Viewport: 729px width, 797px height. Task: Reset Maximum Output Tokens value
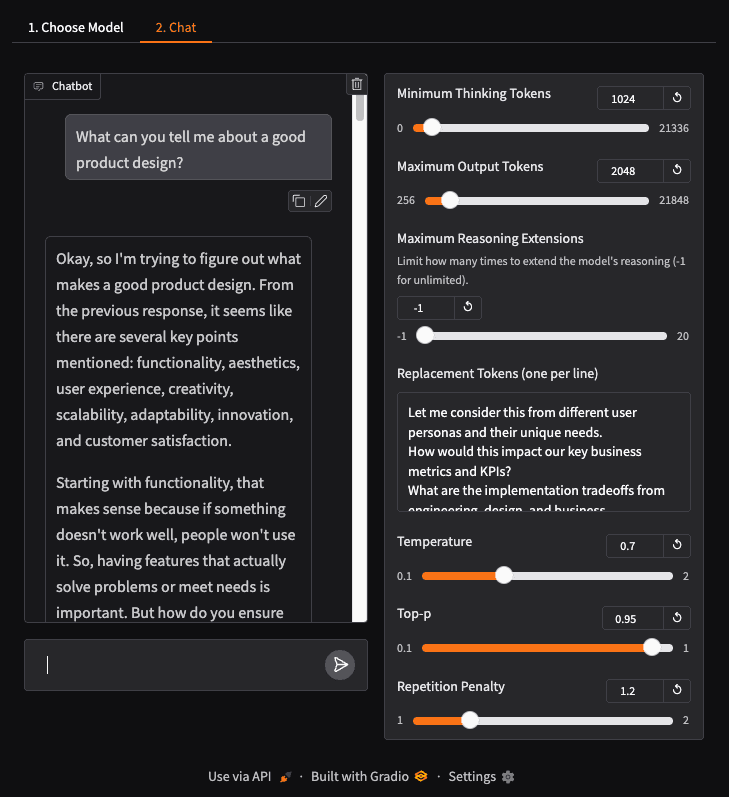coord(677,171)
